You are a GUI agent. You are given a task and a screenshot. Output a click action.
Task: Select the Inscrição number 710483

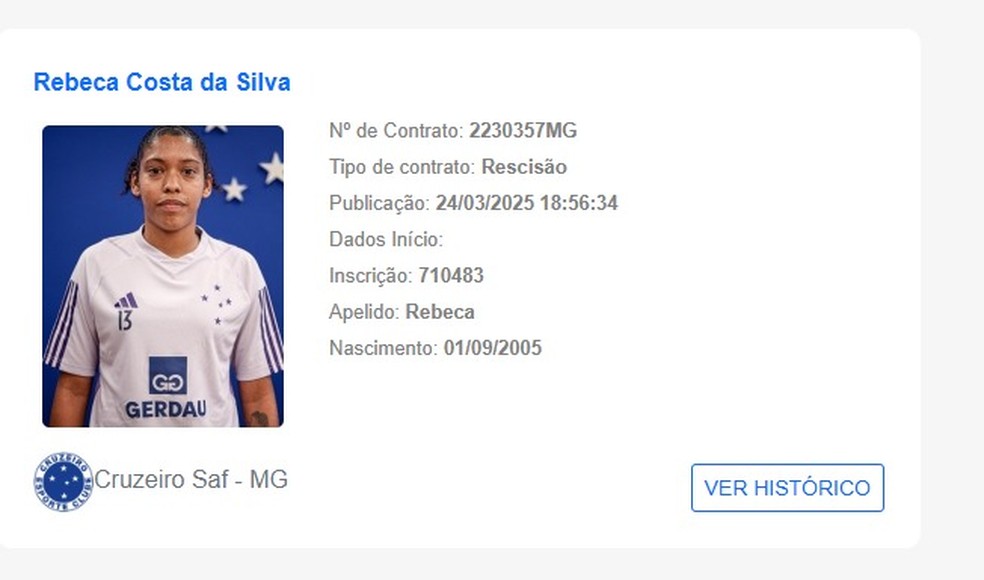point(451,276)
